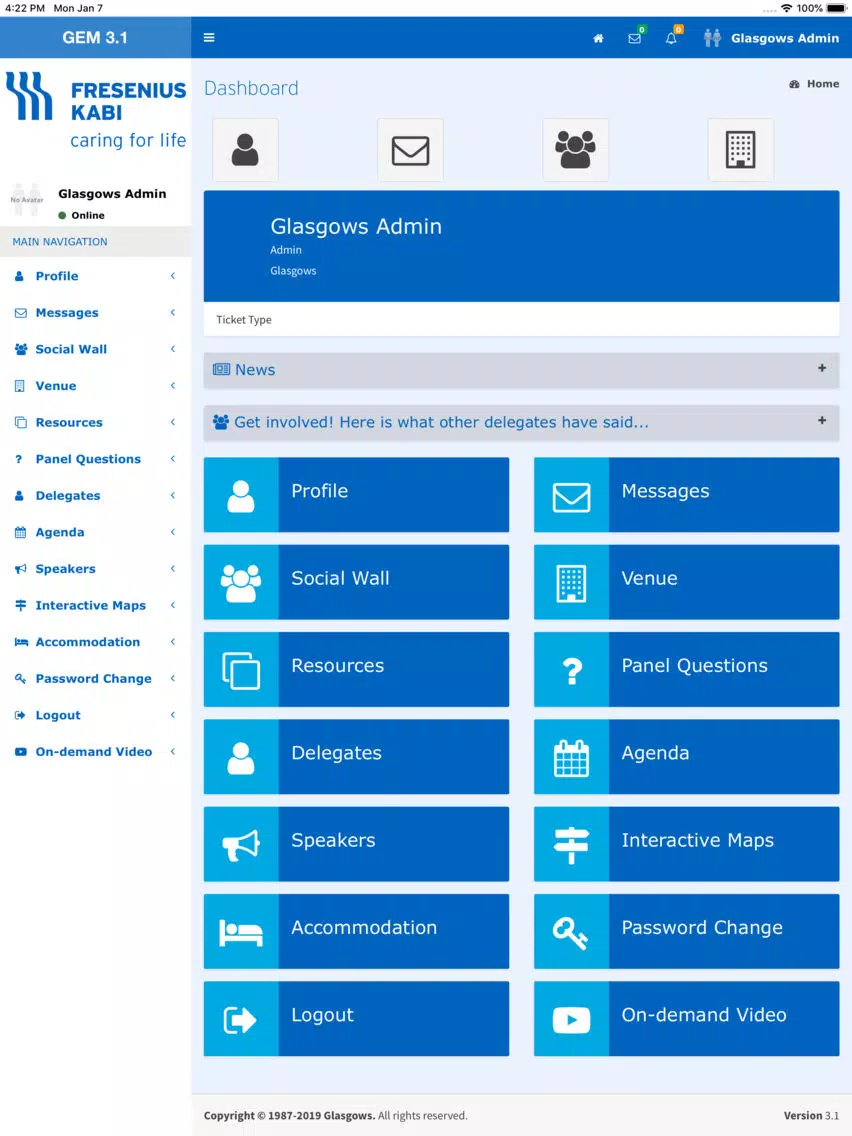This screenshot has width=852, height=1136.
Task: Open the Social Wall tile
Action: pyautogui.click(x=356, y=582)
